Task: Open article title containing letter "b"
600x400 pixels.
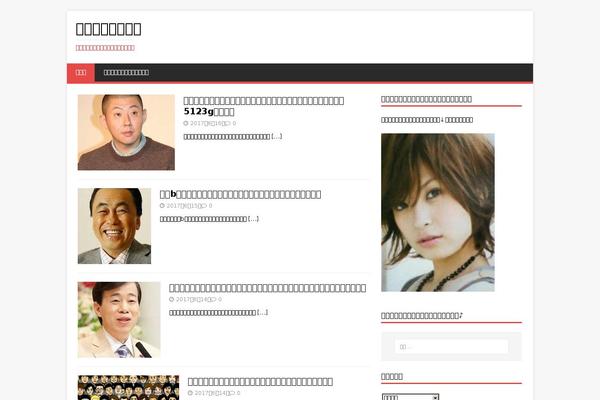Action: pyautogui.click(x=240, y=194)
